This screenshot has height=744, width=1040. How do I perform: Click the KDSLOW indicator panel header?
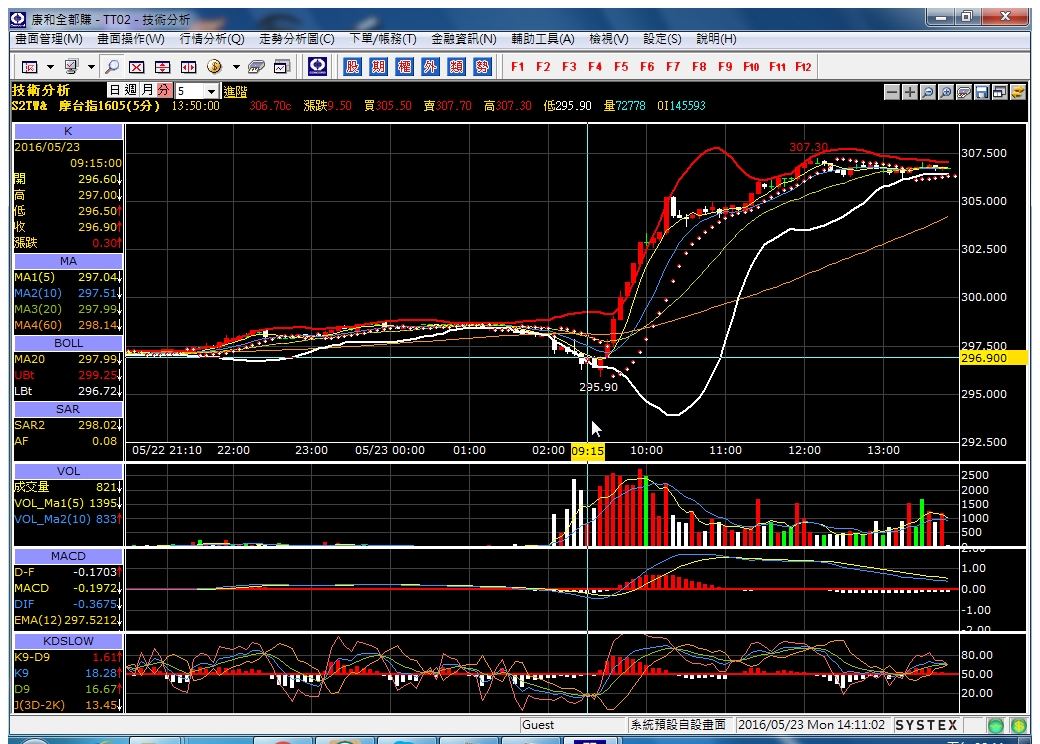pyautogui.click(x=68, y=641)
